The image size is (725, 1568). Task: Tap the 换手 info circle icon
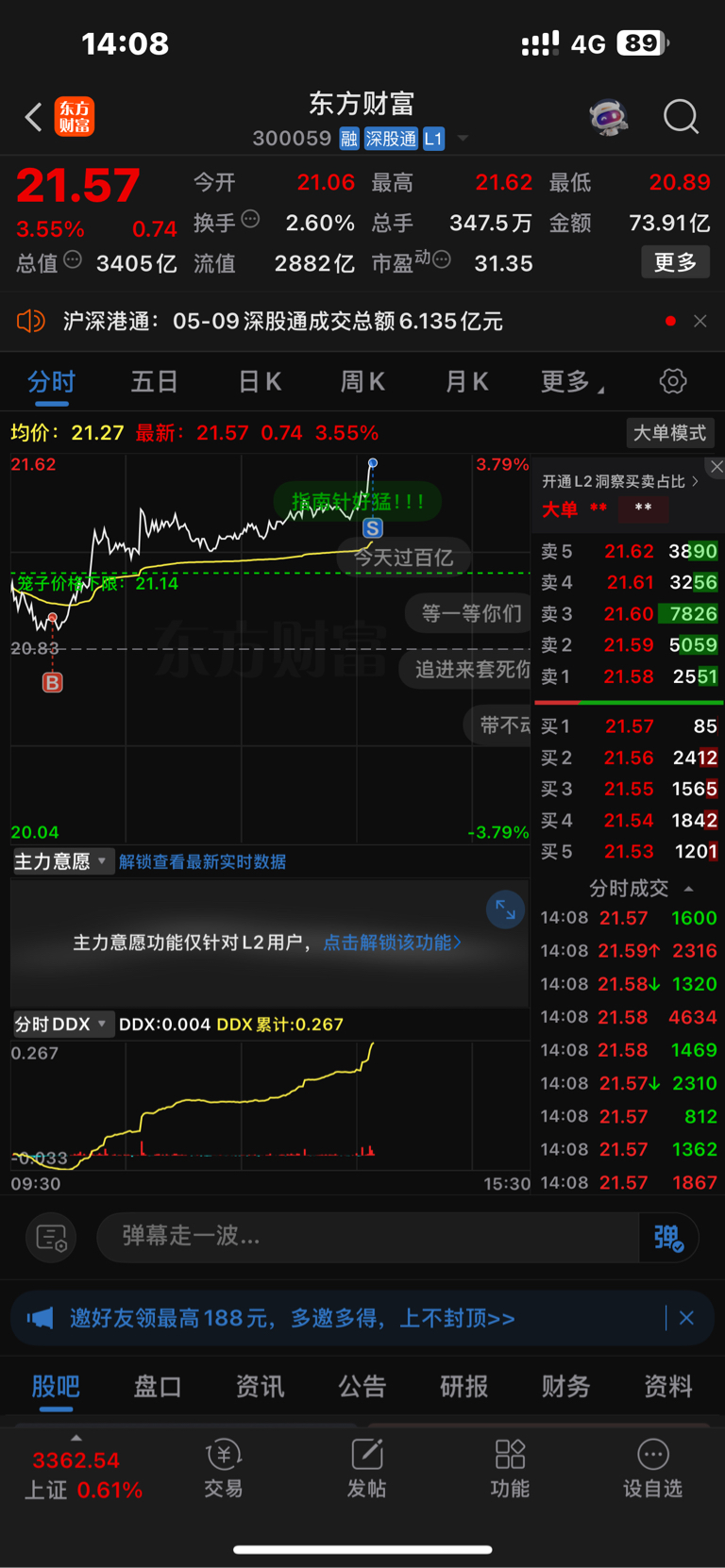point(250,219)
